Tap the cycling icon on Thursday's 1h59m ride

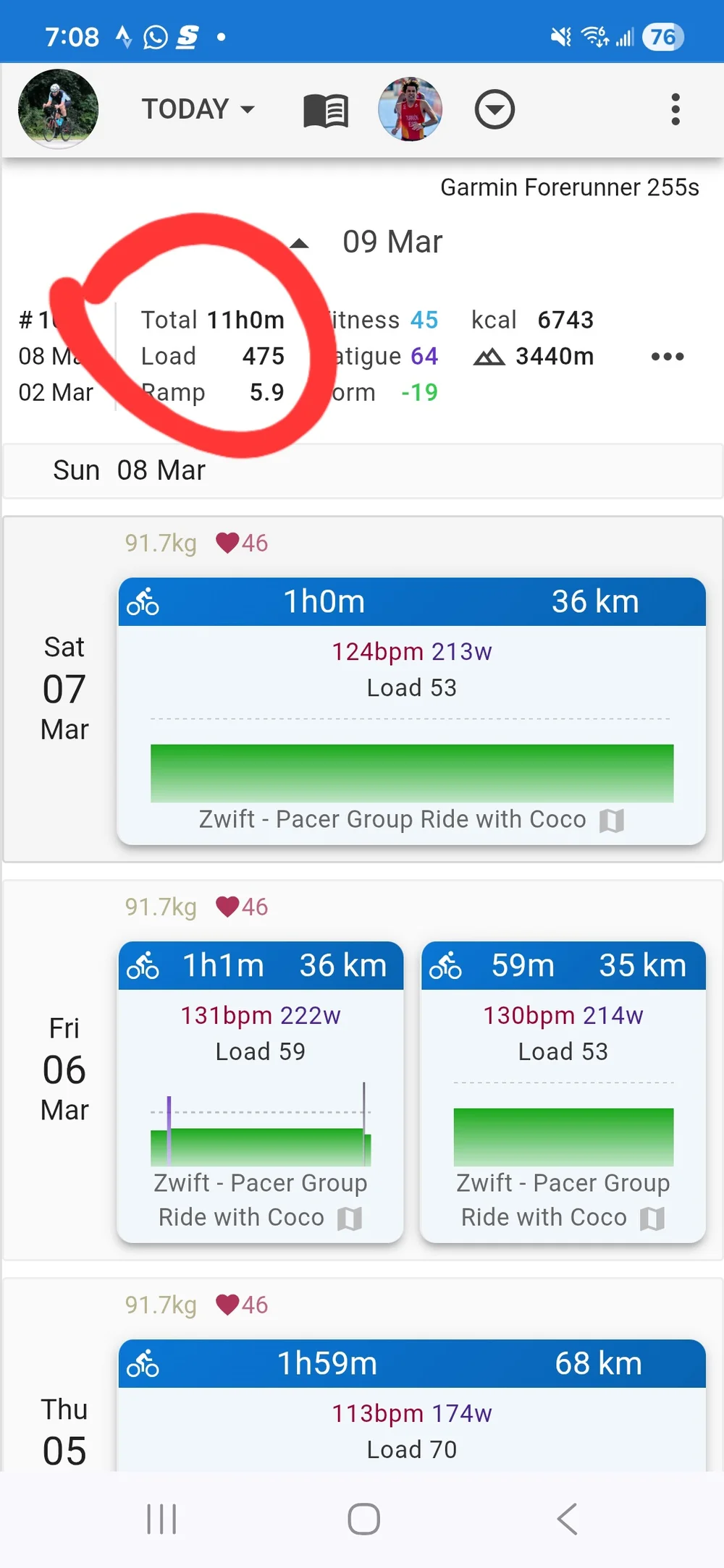(x=143, y=1364)
